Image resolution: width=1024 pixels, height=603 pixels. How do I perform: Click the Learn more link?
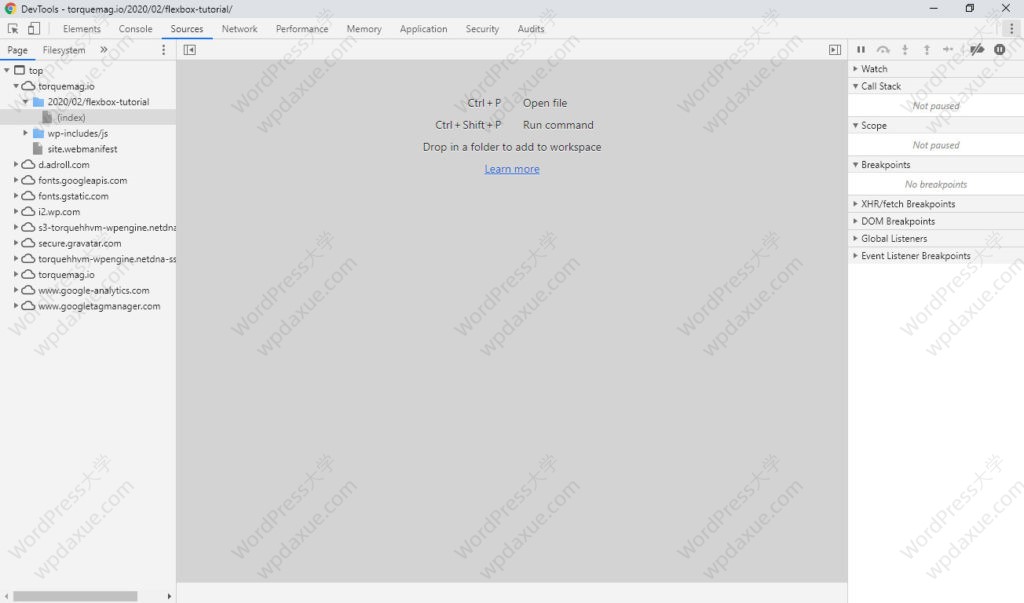512,169
